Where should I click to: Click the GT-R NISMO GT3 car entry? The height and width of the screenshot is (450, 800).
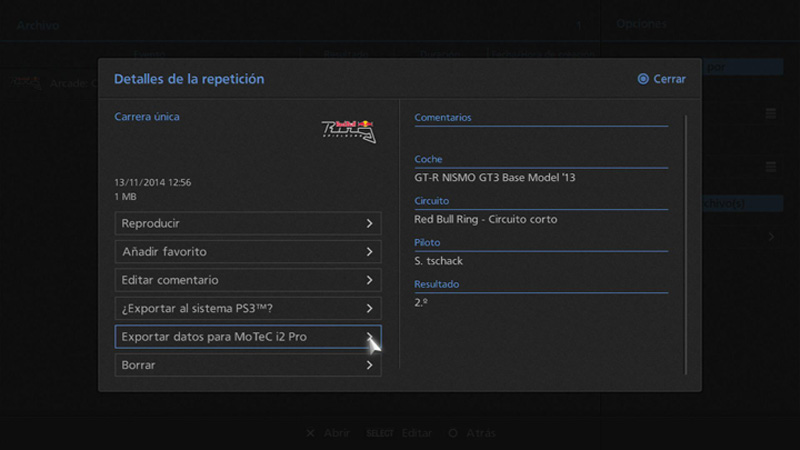pyautogui.click(x=495, y=178)
